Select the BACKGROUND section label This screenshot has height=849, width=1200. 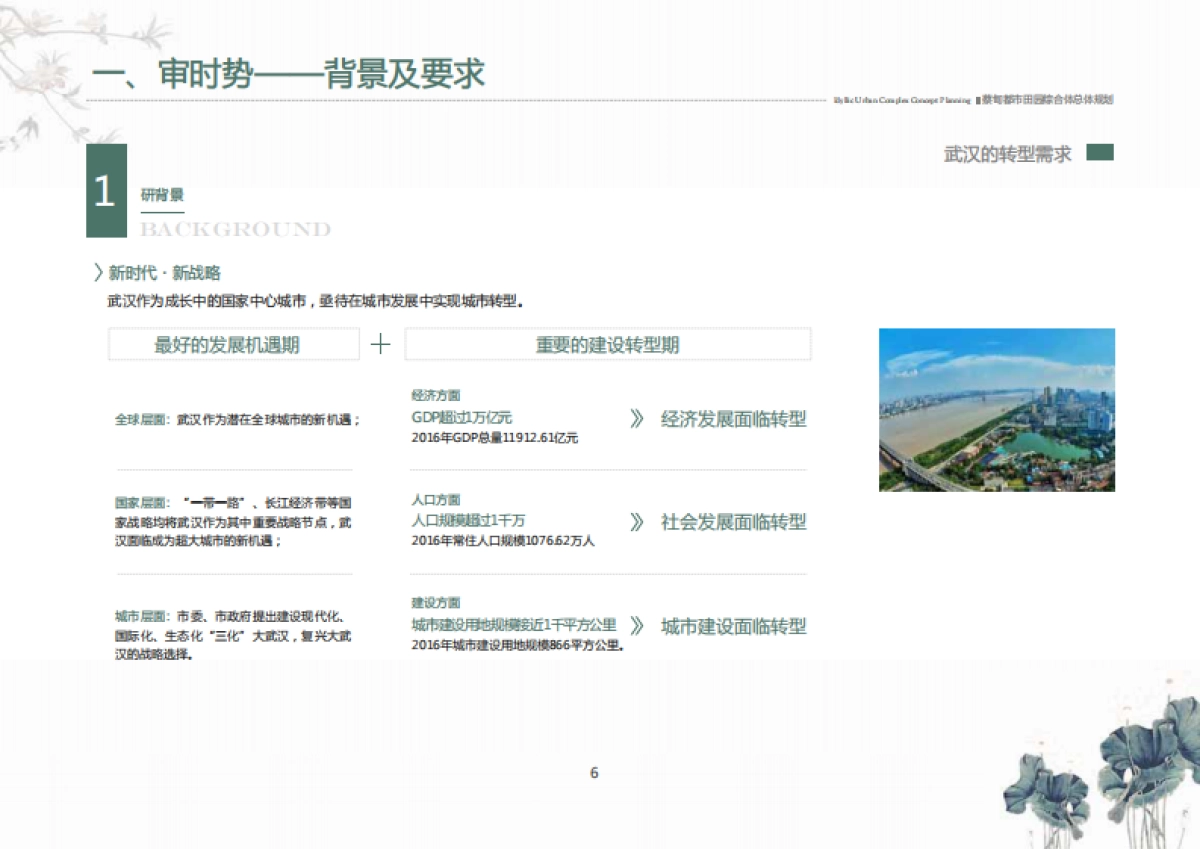point(235,229)
